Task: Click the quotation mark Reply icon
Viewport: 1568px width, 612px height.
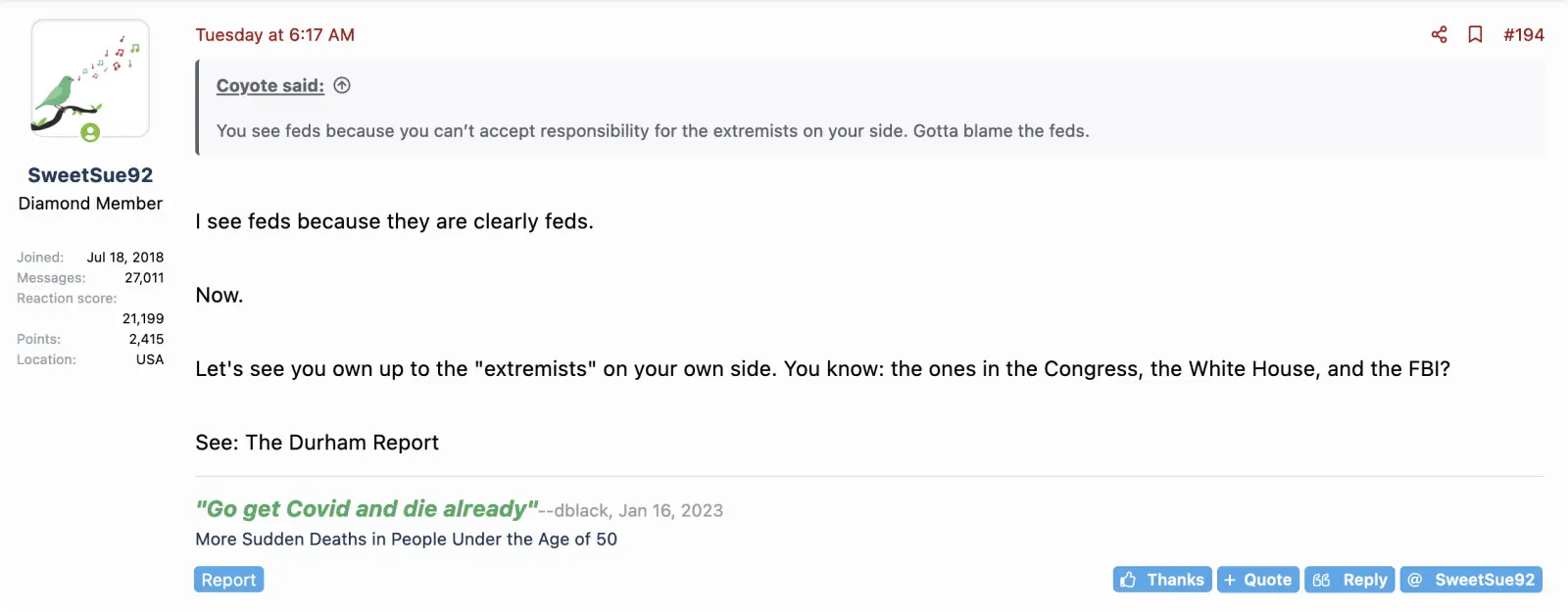Action: [x=1321, y=580]
